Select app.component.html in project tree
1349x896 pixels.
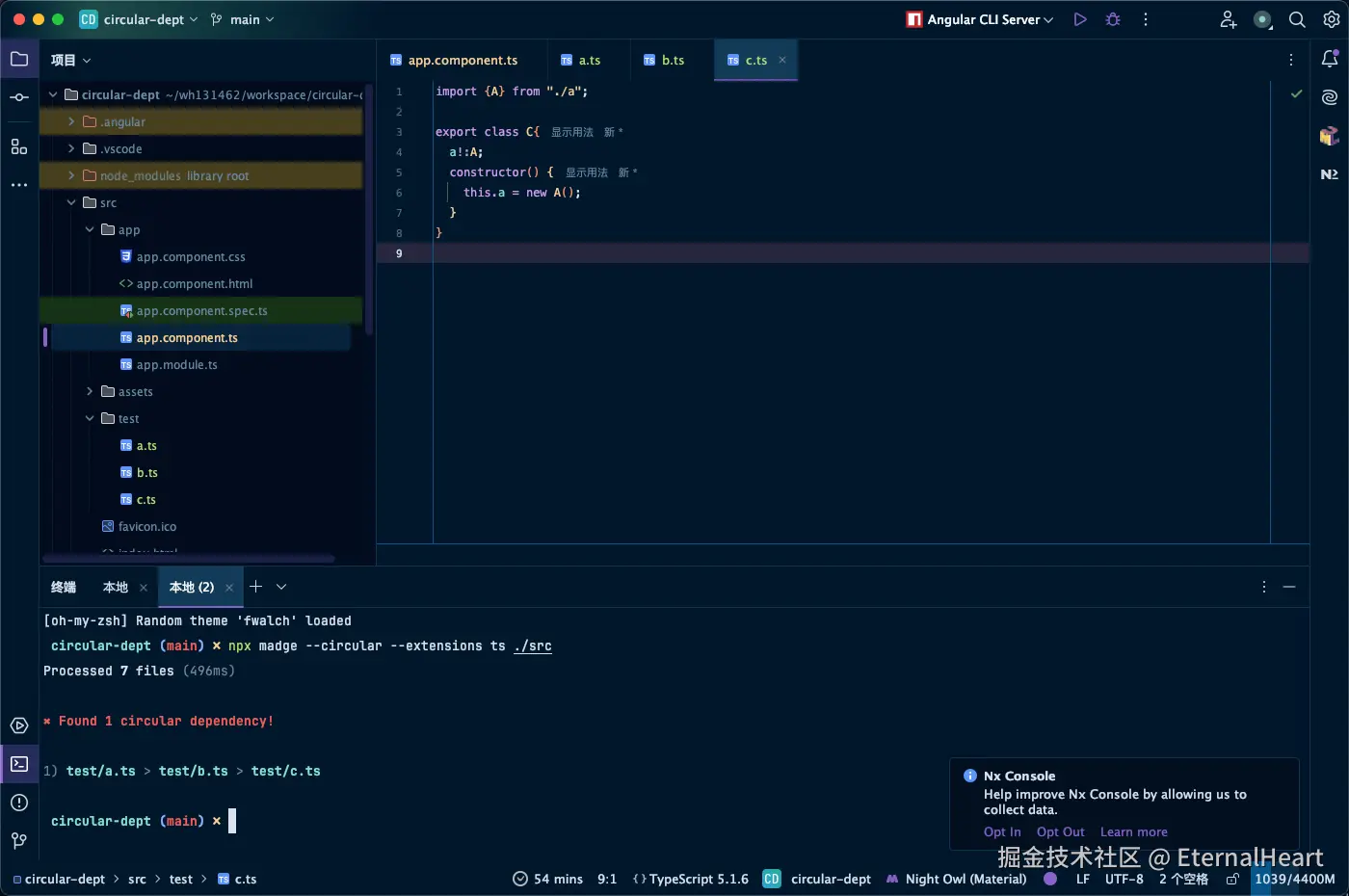(195, 284)
